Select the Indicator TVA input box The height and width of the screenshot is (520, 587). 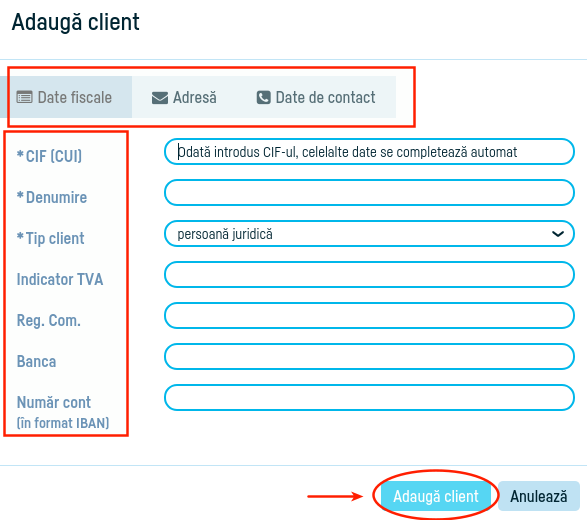[369, 275]
